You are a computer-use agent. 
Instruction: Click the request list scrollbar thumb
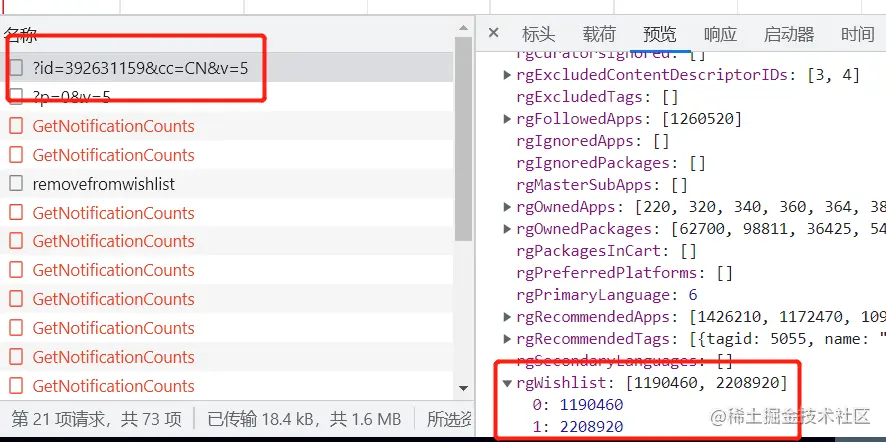tap(463, 138)
